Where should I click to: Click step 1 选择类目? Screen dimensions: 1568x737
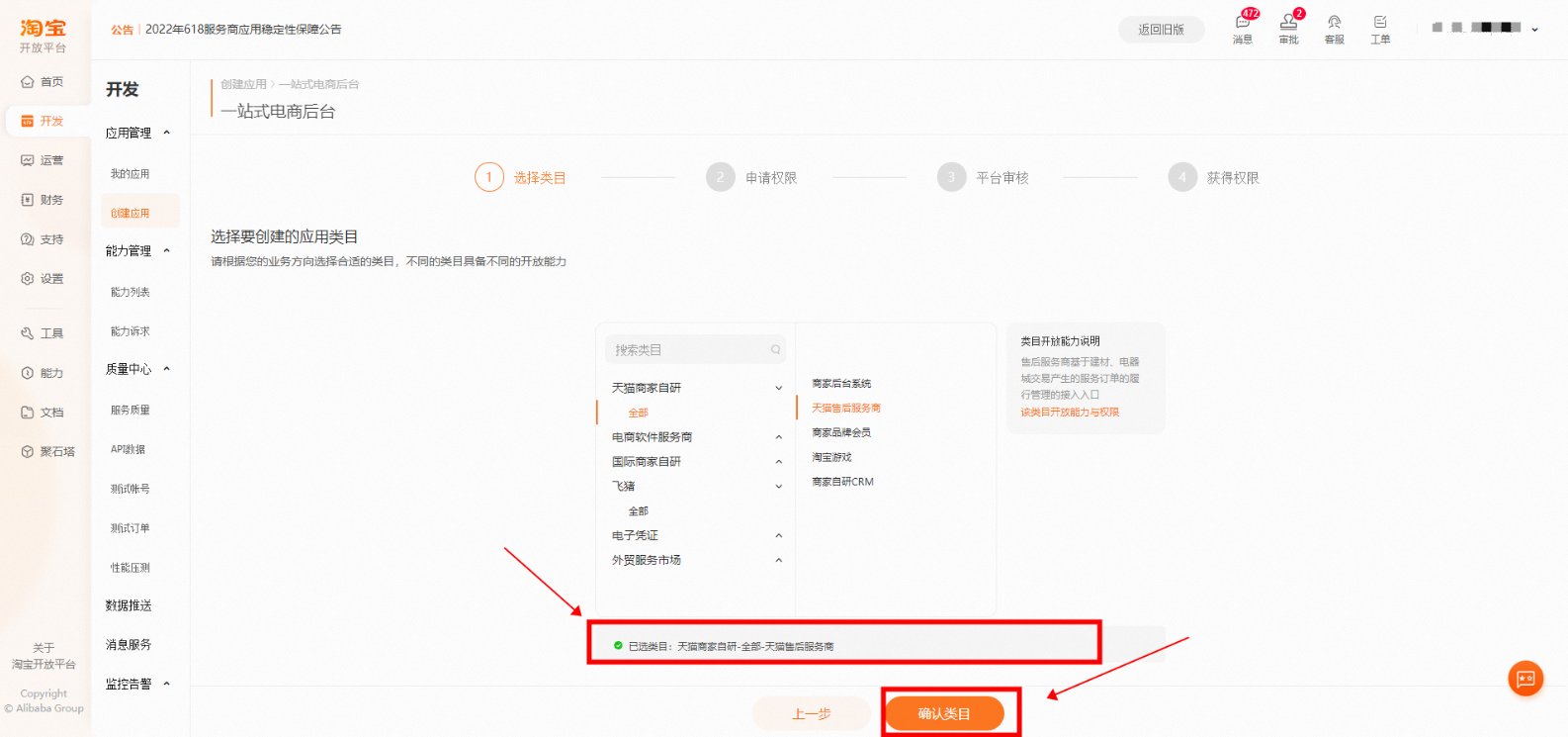point(521,177)
